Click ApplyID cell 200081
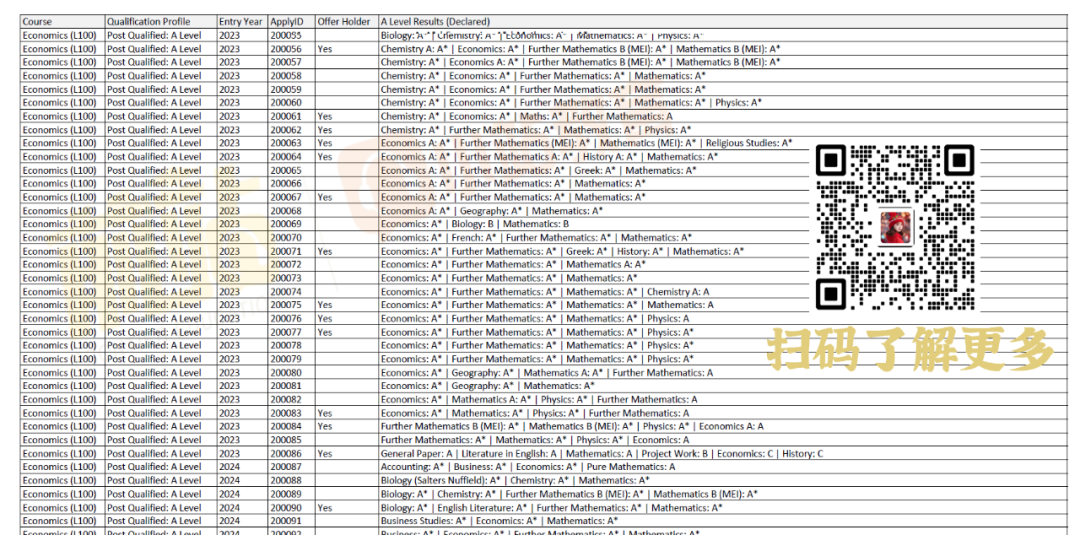 click(291, 386)
